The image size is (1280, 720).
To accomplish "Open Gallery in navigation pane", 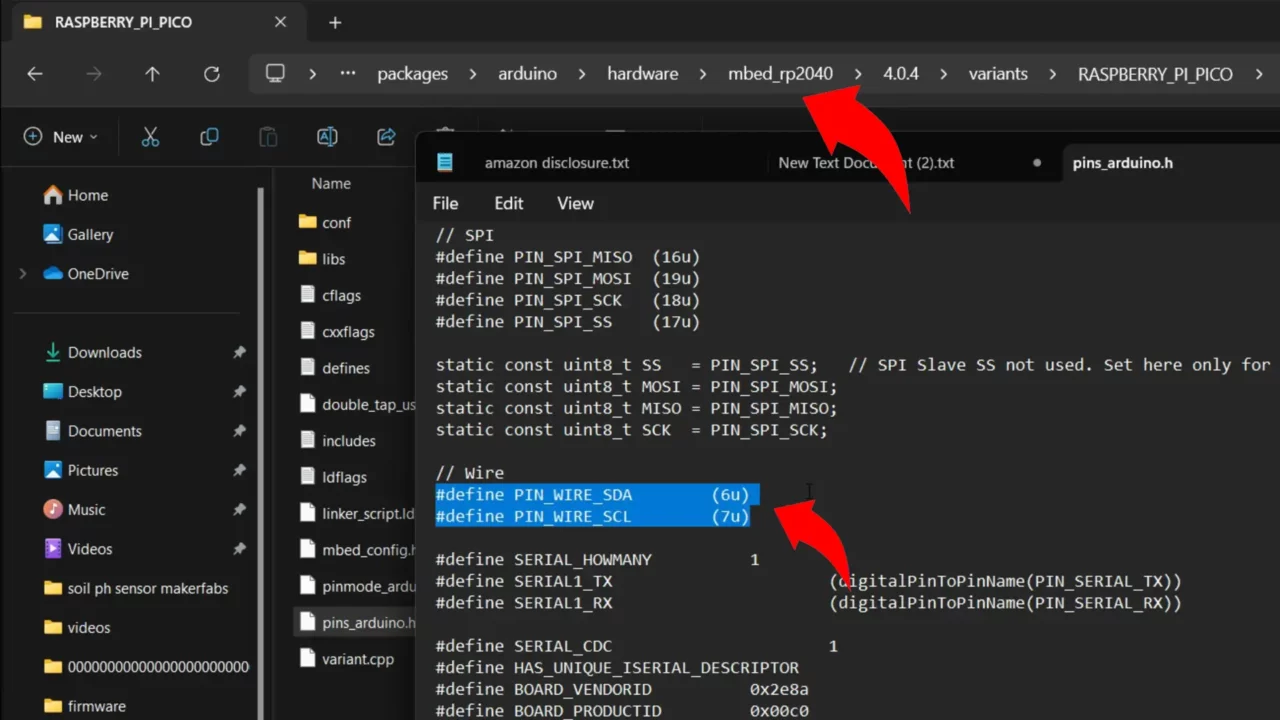I will pyautogui.click(x=78, y=234).
